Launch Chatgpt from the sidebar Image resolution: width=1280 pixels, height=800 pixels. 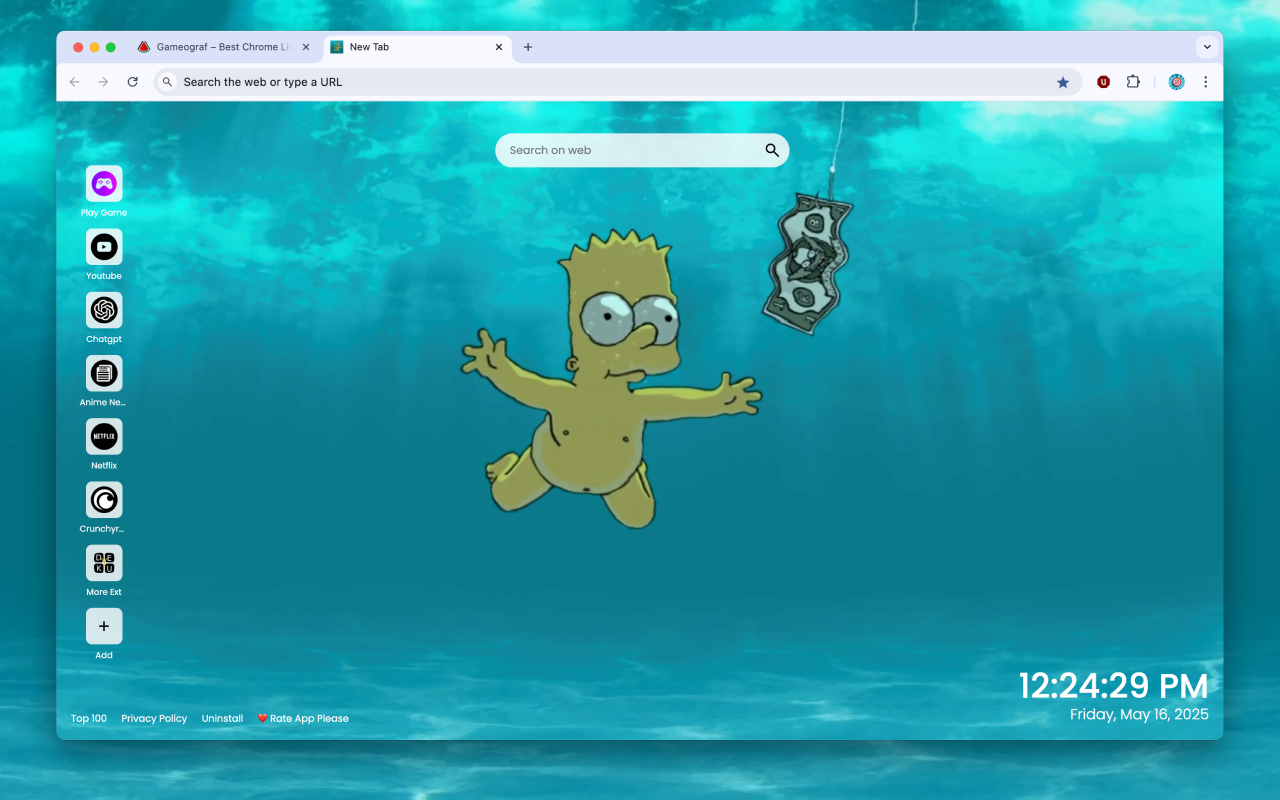[104, 310]
